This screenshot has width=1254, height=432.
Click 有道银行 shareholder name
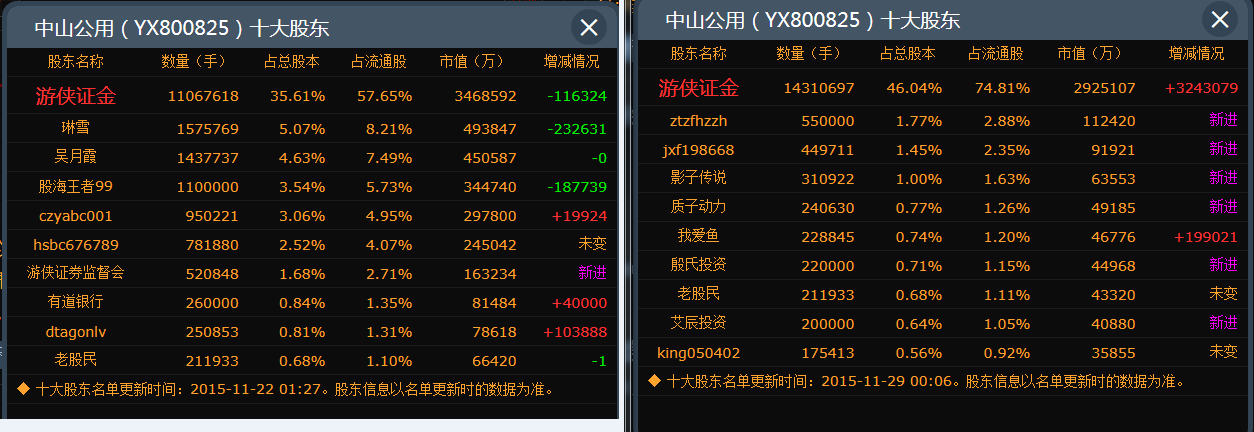(x=75, y=302)
